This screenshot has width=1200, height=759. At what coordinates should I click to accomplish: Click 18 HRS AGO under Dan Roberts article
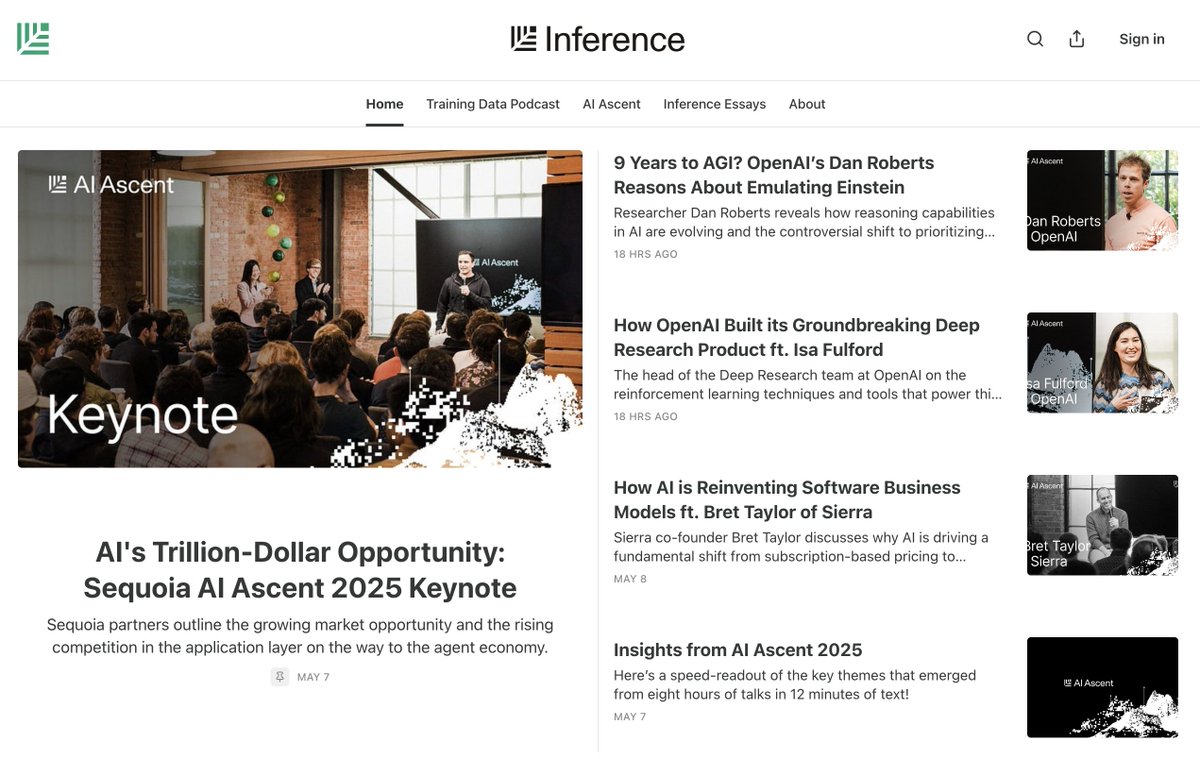tap(646, 254)
